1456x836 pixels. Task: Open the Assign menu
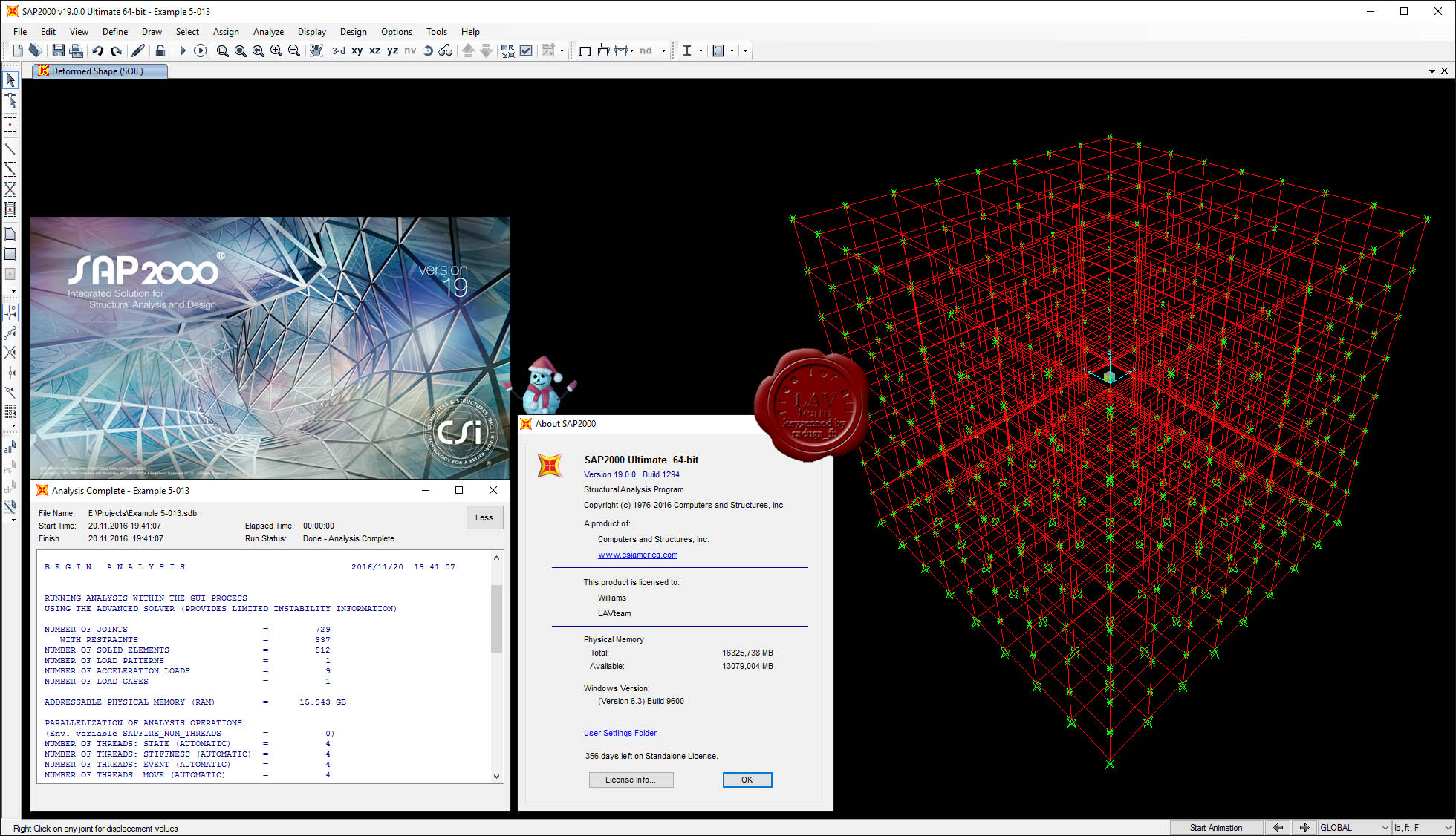pyautogui.click(x=226, y=32)
